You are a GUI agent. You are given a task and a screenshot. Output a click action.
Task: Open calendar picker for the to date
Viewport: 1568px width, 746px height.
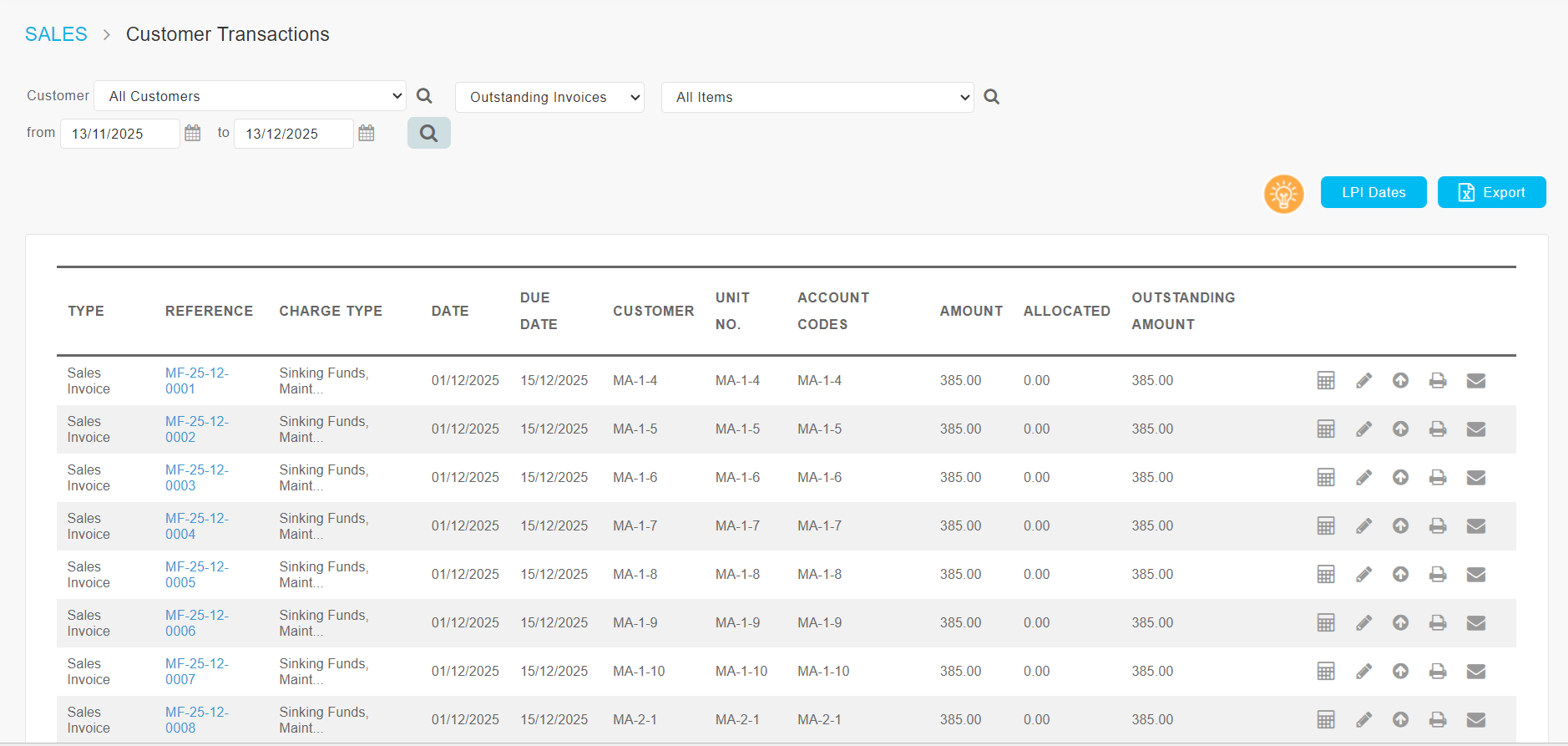pos(367,134)
